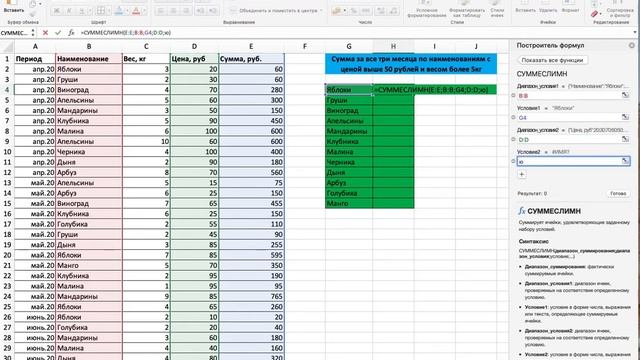640x360 pixels.
Task: Click Вставить cells button
Action: point(525,7)
